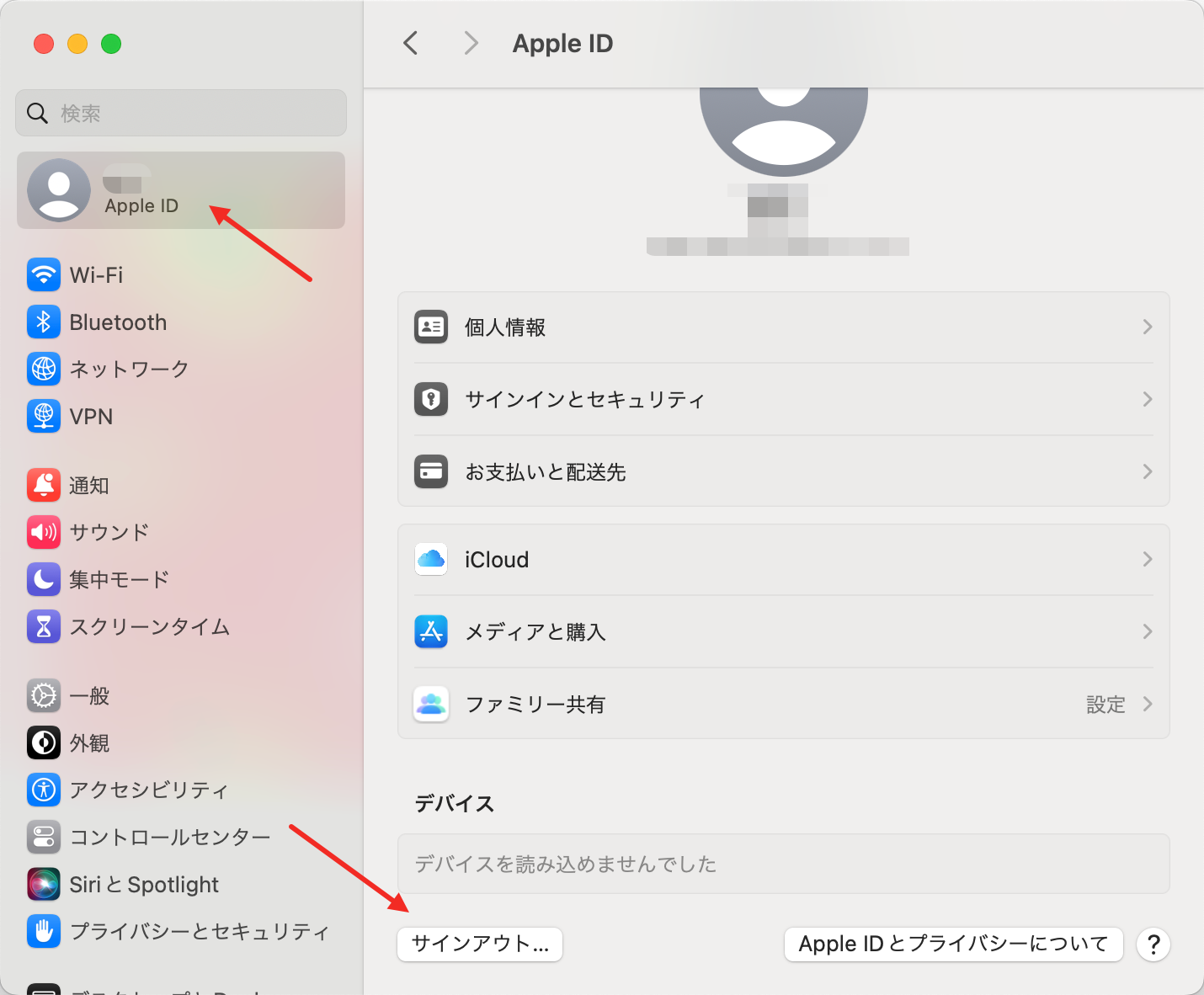Expand 個人情報 row chevron
The width and height of the screenshot is (1204, 995).
(x=1148, y=327)
